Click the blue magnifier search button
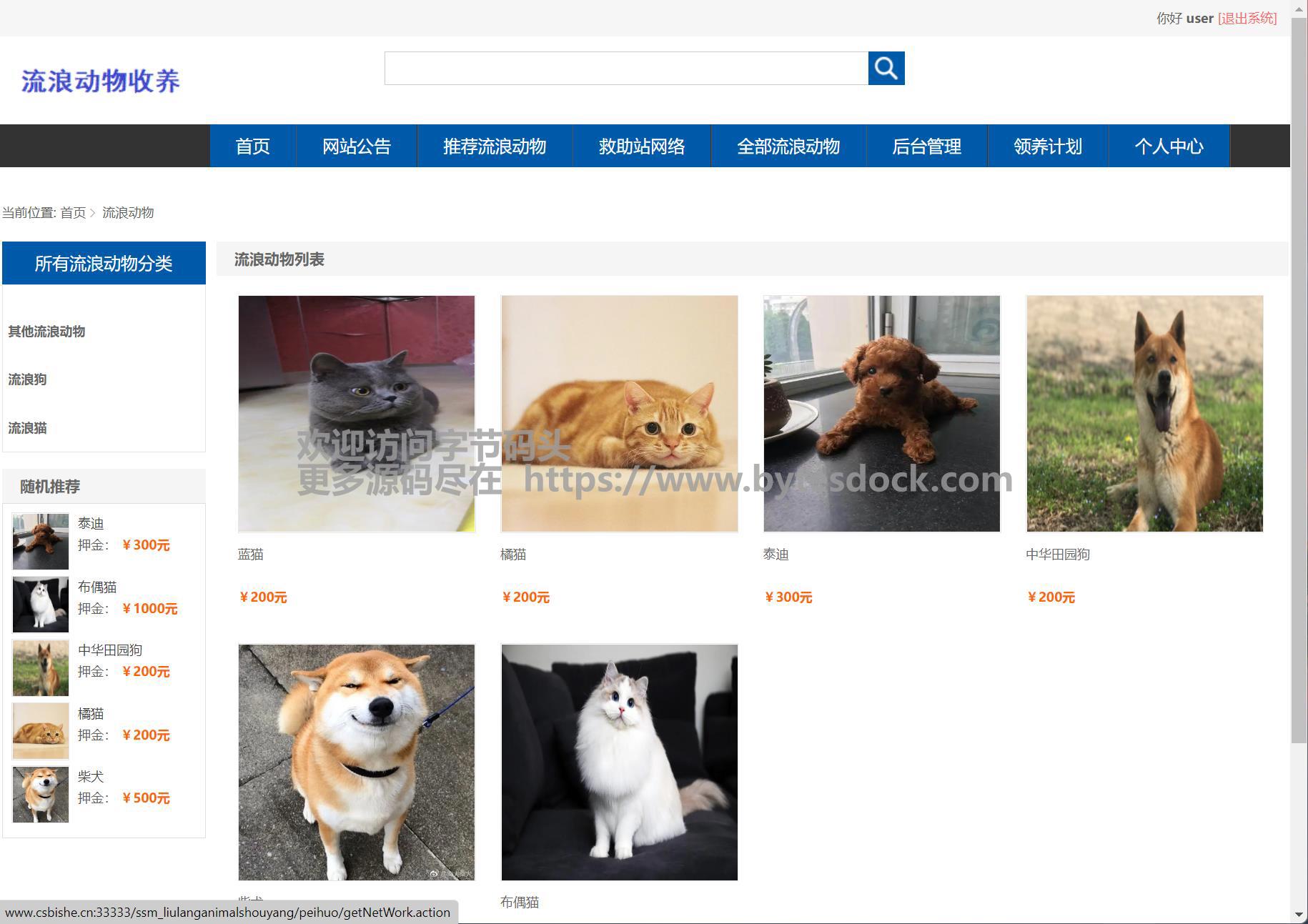Image resolution: width=1308 pixels, height=924 pixels. pyautogui.click(x=886, y=68)
